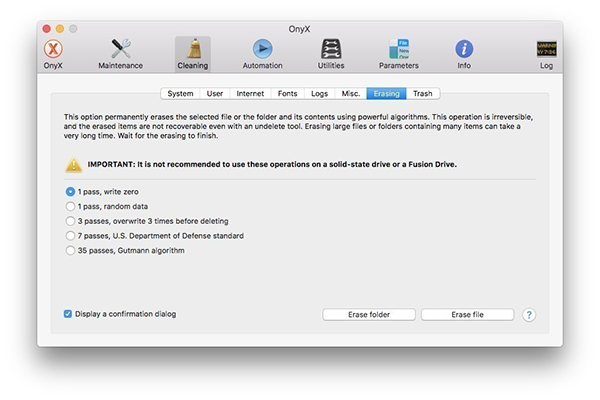Close the OnyX window
600x400 pixels.
pos(47,29)
